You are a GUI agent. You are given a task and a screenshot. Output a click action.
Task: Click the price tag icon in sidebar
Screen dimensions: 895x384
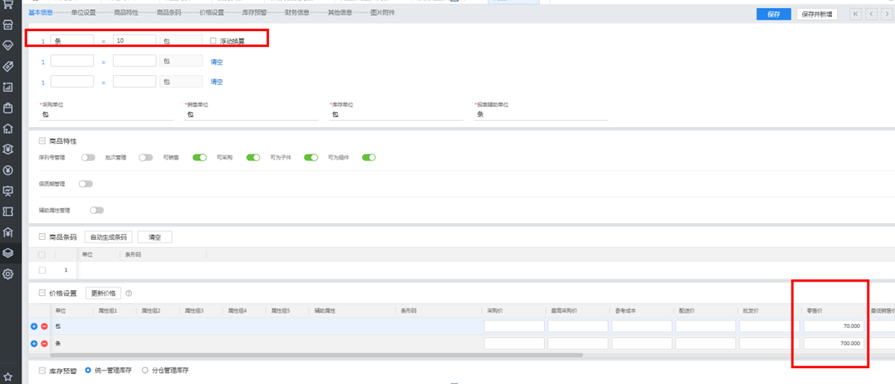click(x=8, y=66)
